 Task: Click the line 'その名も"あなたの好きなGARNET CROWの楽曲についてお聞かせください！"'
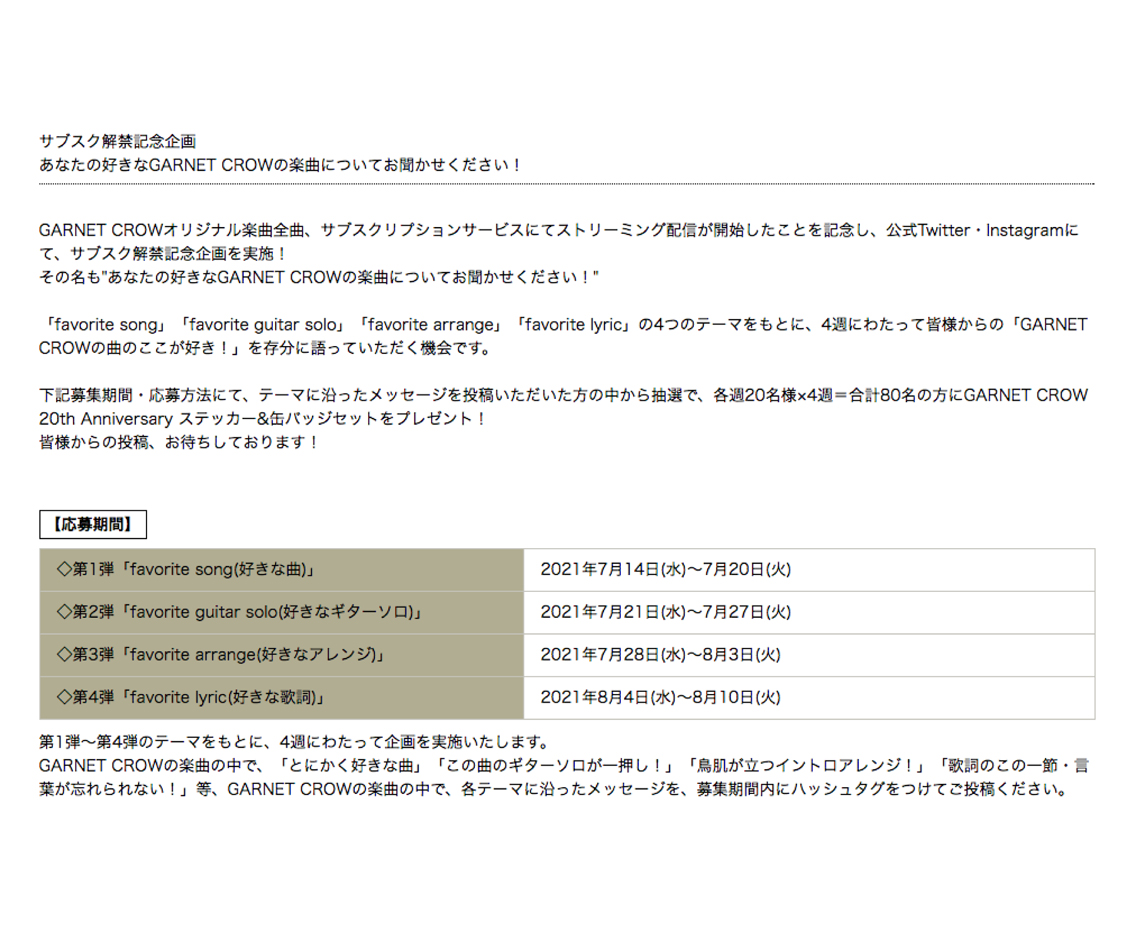point(319,277)
